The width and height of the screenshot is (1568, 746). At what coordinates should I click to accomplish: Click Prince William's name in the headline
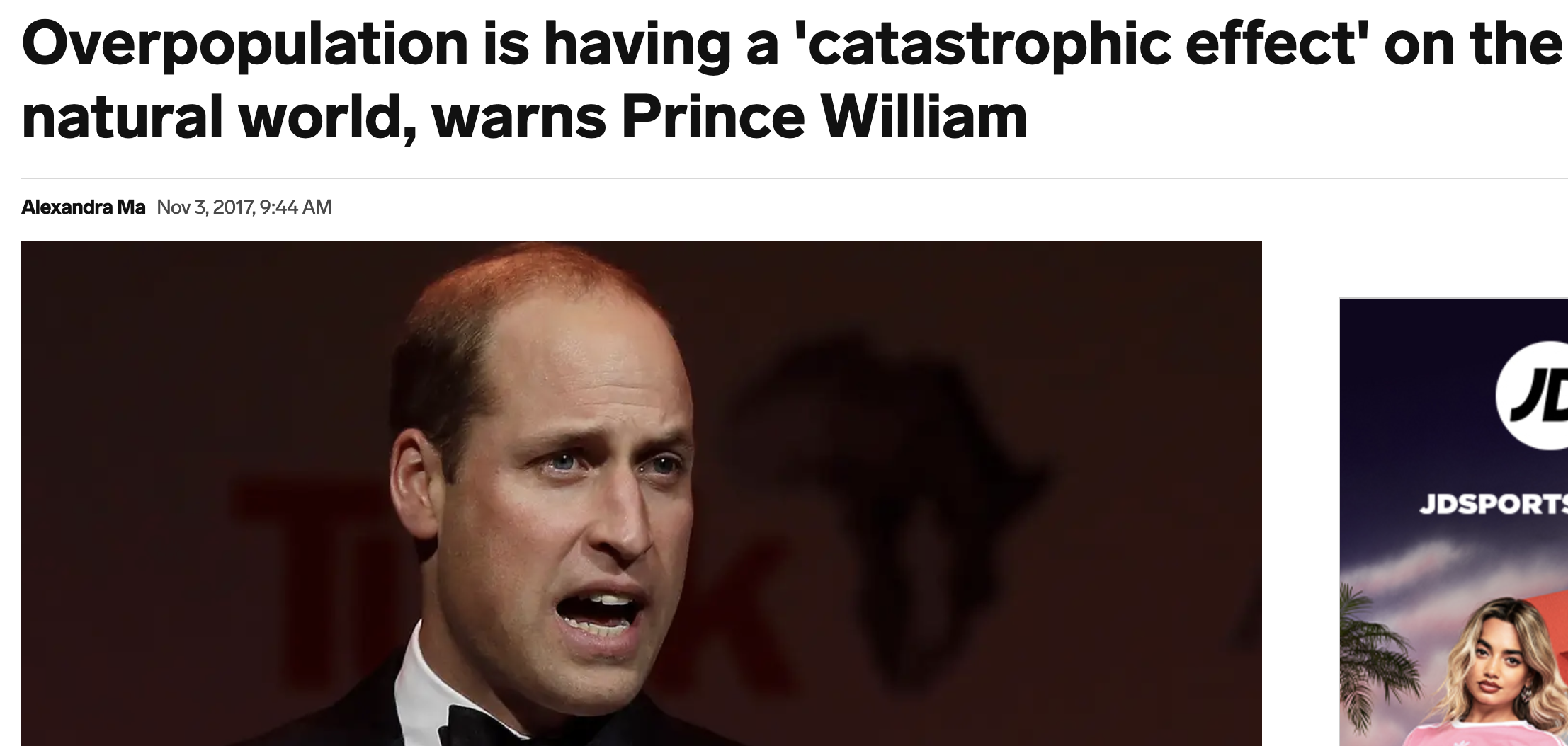824,117
